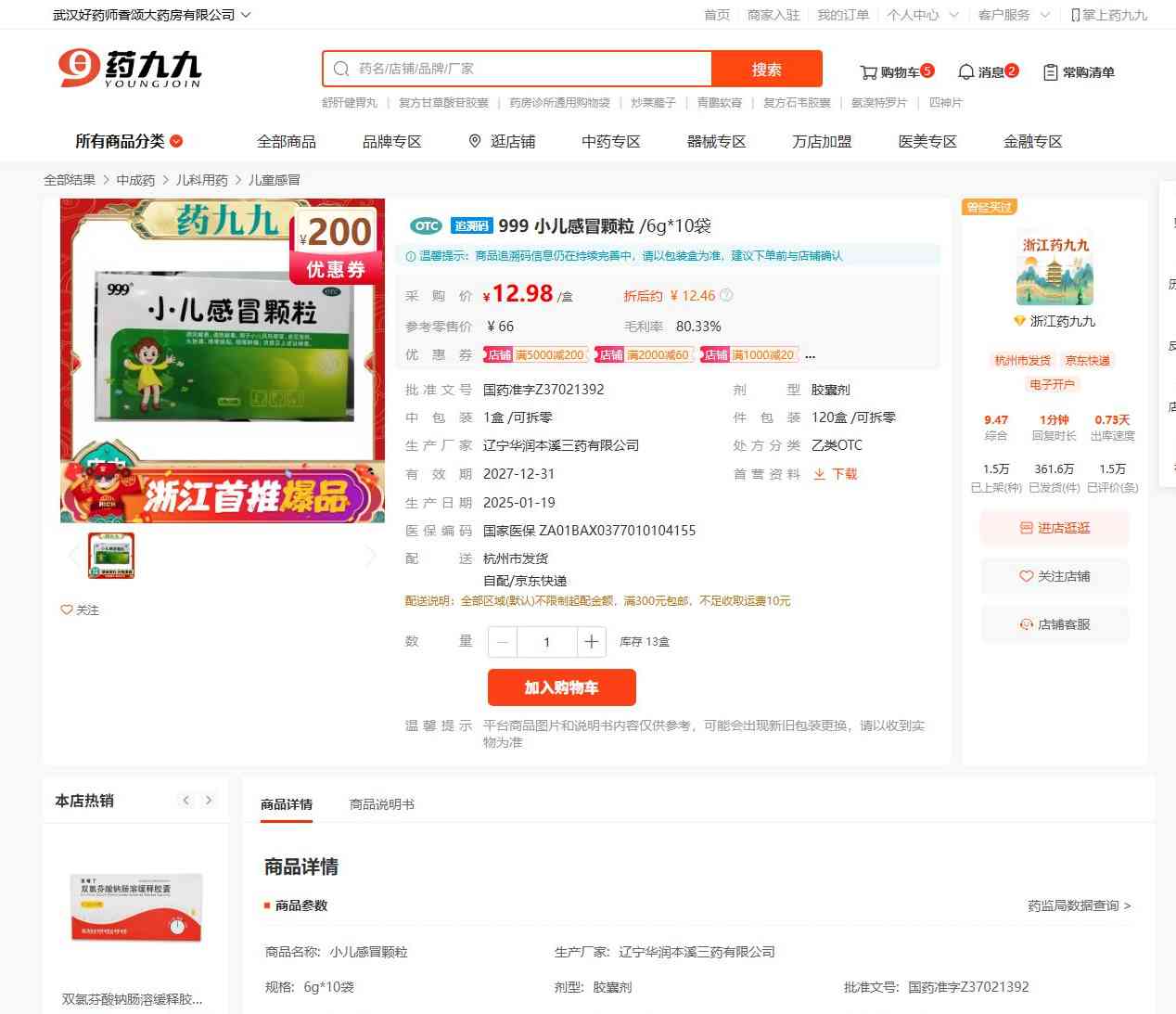Go to next item in store hot sales
1176x1014 pixels.
tap(209, 800)
